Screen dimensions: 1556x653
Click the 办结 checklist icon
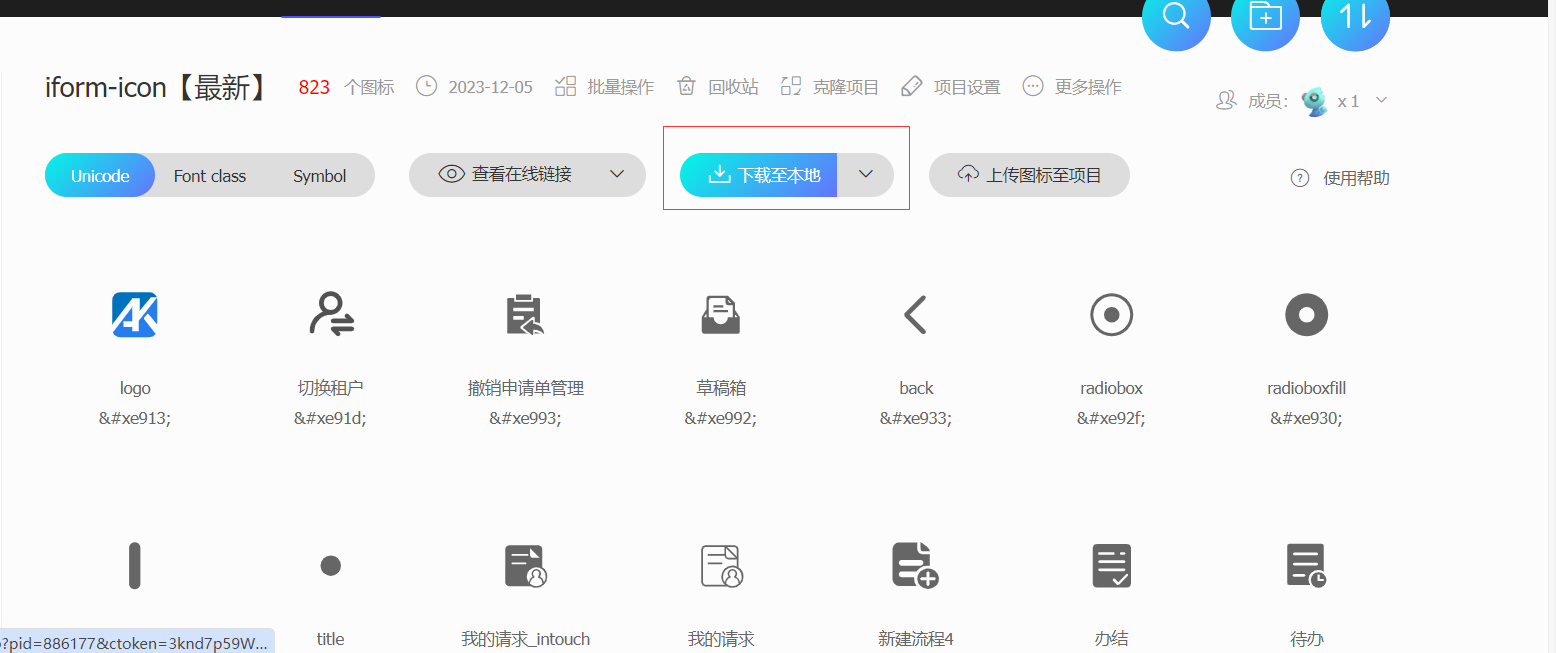(1111, 565)
